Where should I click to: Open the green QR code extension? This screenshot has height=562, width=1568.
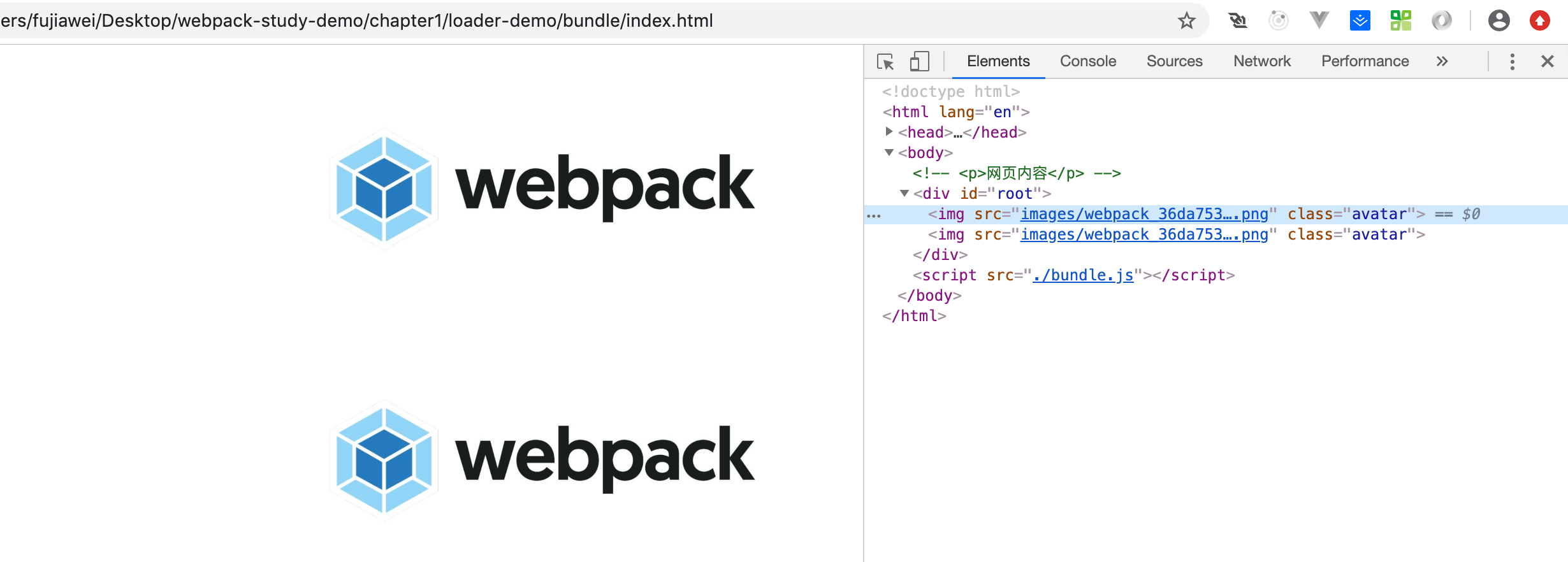click(1400, 21)
